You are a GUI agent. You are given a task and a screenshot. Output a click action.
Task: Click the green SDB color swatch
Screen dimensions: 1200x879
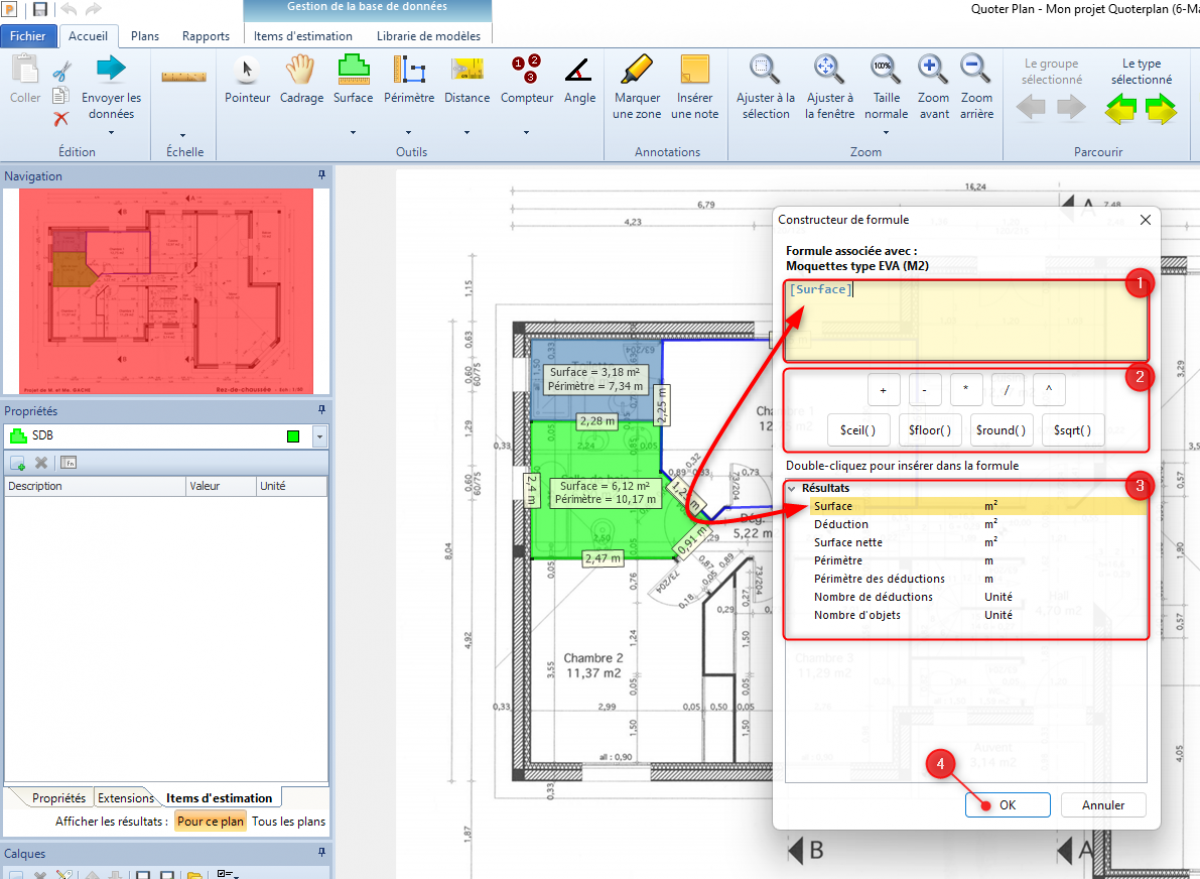pyautogui.click(x=293, y=437)
